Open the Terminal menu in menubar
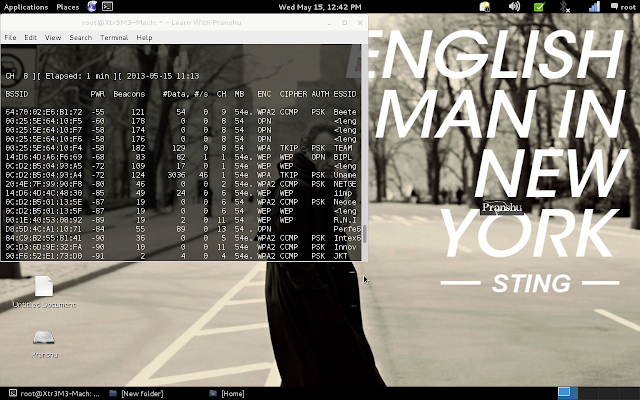This screenshot has width=640, height=400. pos(113,37)
